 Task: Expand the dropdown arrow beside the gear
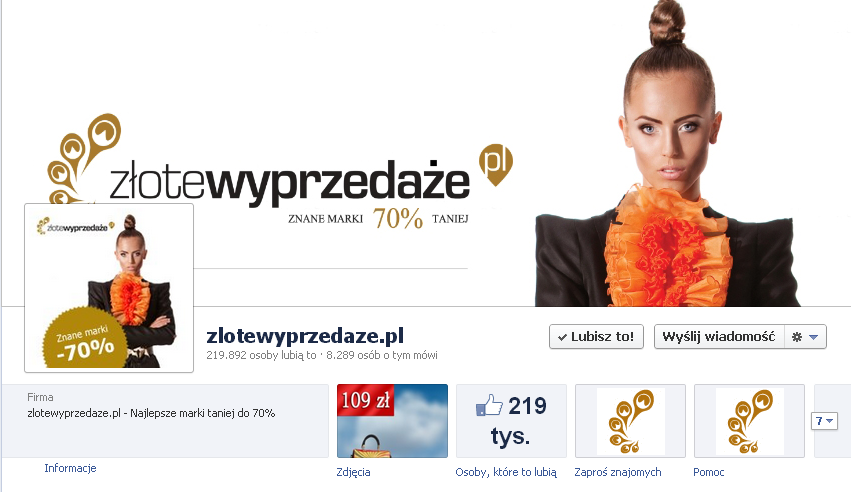(x=813, y=337)
